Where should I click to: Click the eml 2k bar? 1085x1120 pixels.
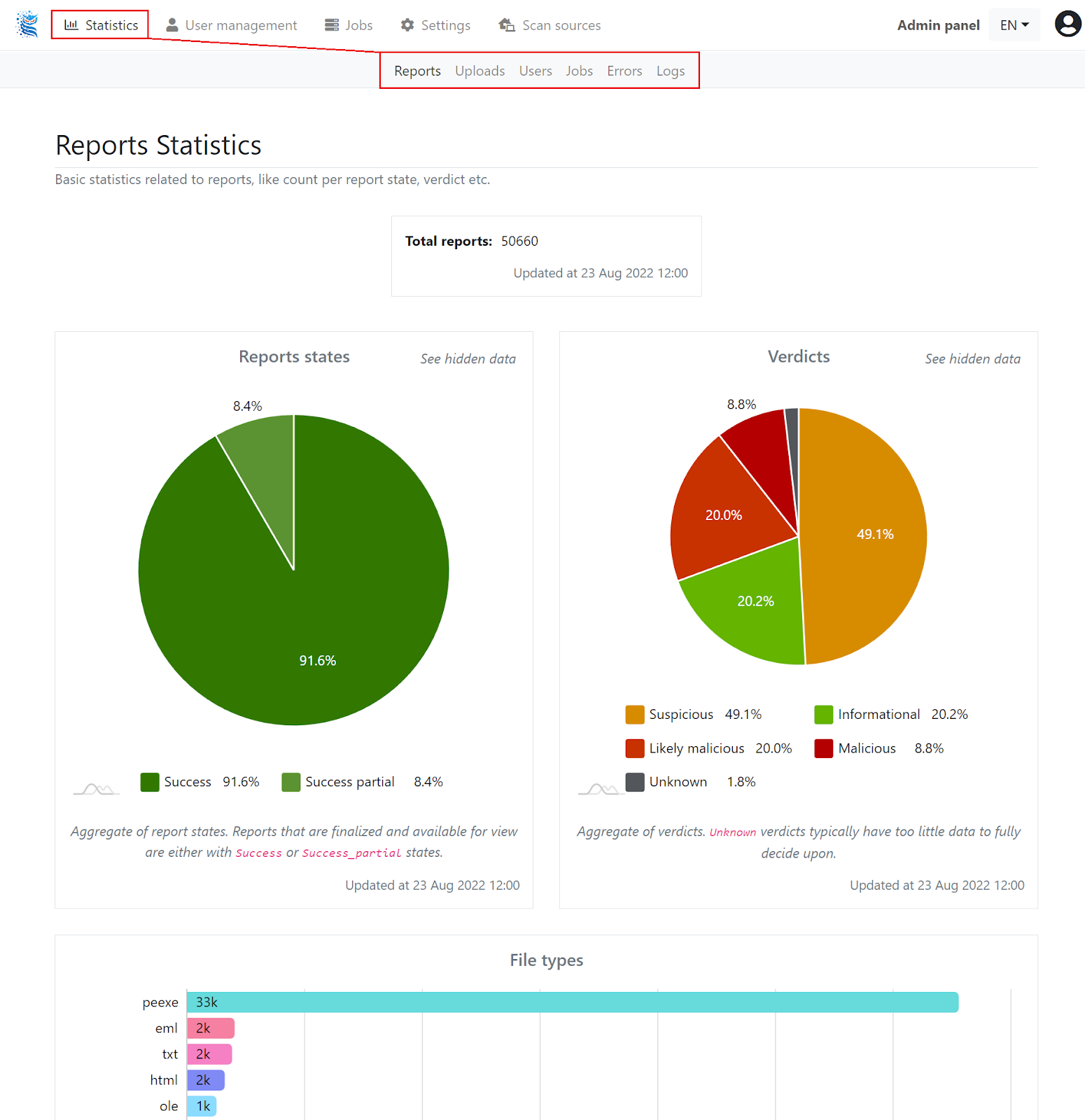click(x=211, y=1028)
